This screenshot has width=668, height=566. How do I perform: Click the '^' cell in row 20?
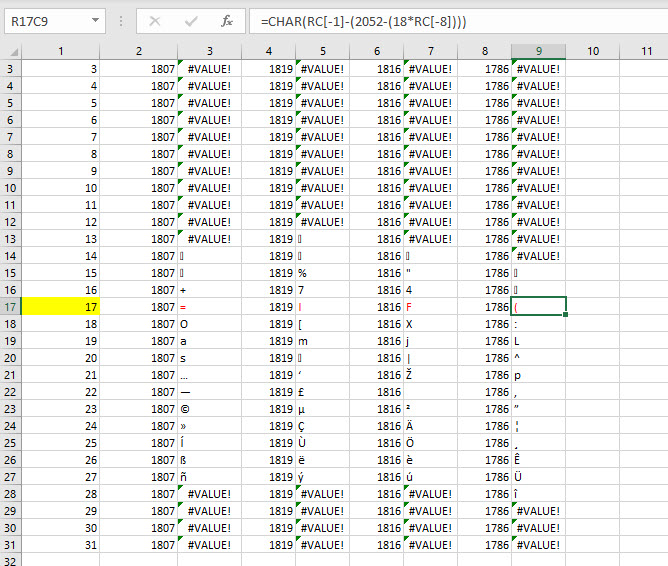[539, 358]
